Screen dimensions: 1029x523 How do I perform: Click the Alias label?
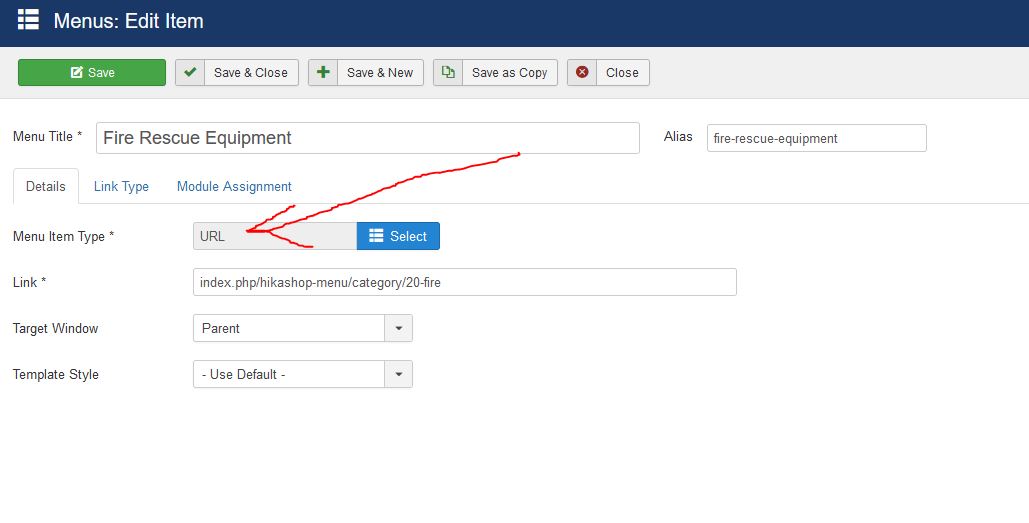679,136
